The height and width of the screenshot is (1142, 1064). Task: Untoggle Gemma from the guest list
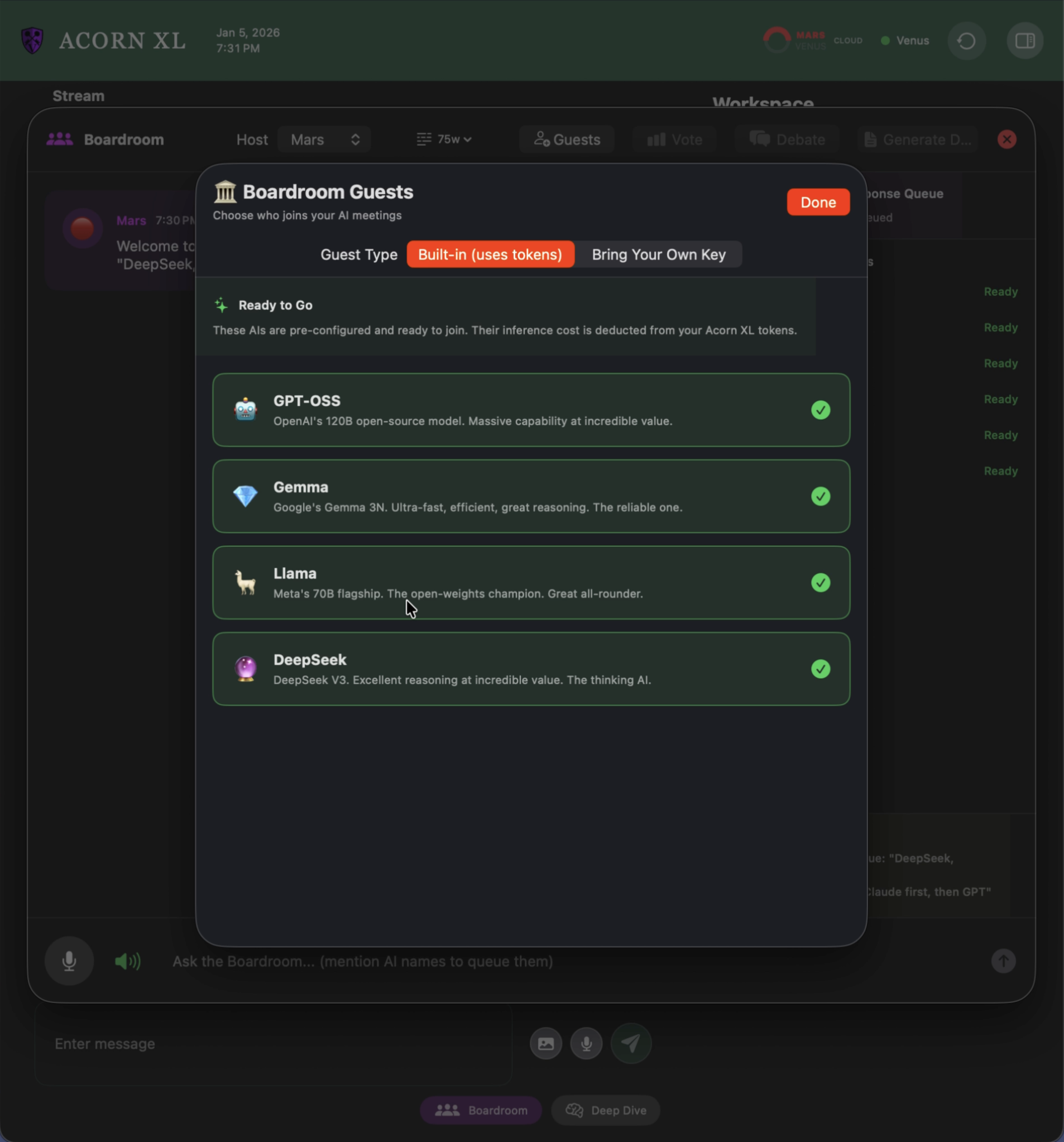pyautogui.click(x=821, y=496)
